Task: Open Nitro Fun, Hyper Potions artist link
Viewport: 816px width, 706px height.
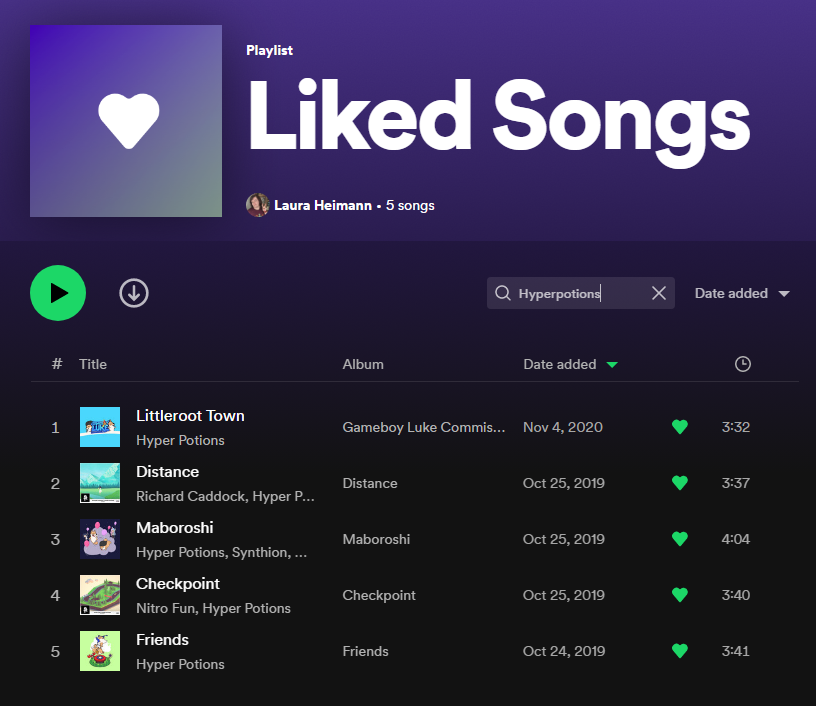Action: pos(213,608)
